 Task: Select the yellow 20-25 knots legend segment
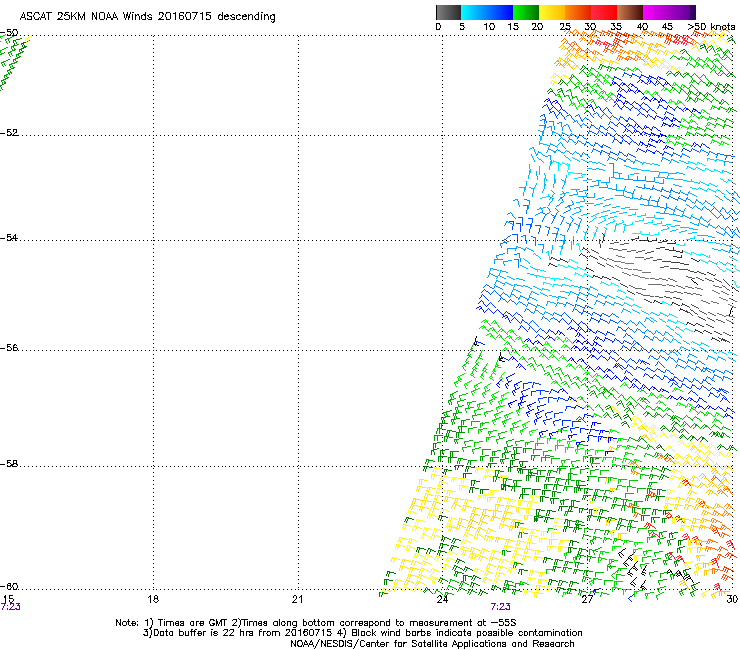(552, 12)
